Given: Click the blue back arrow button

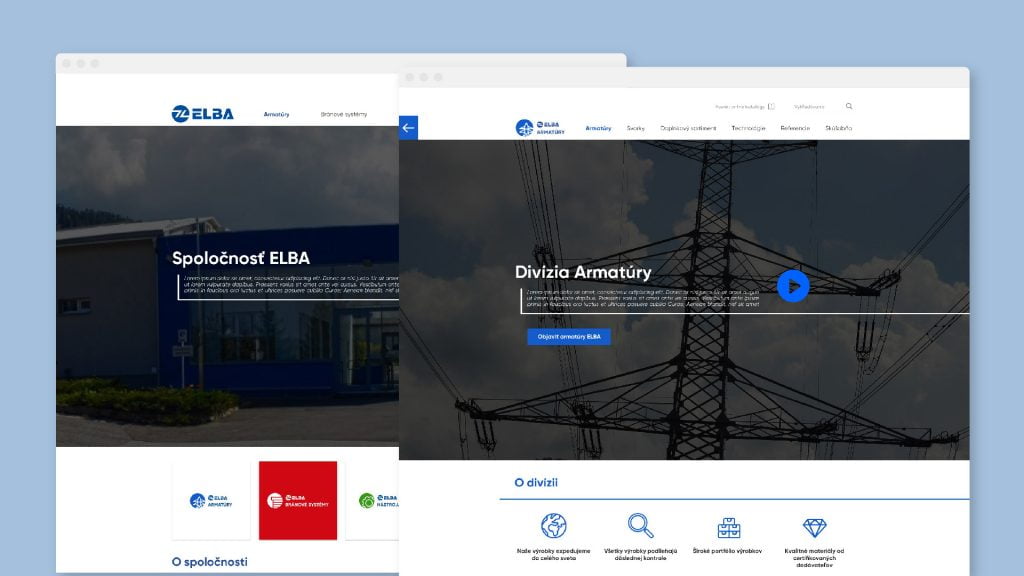Looking at the screenshot, I should (408, 128).
